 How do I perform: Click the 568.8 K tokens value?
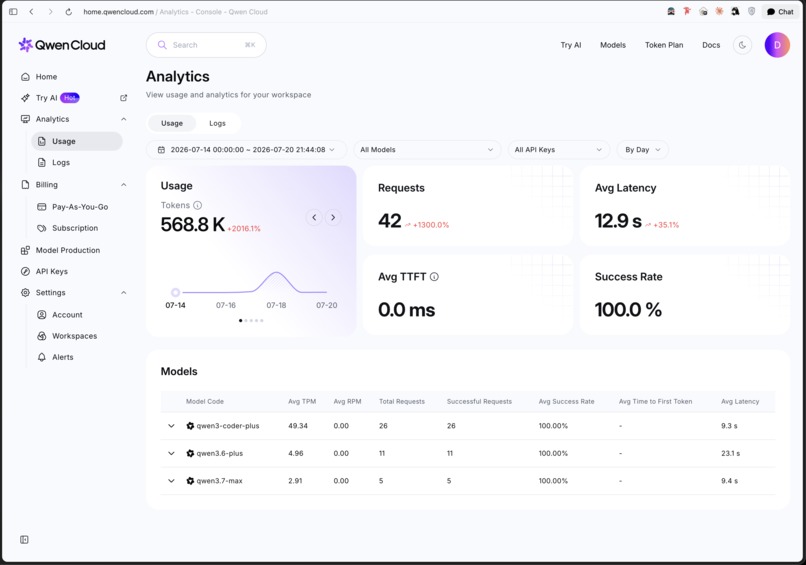pos(193,225)
